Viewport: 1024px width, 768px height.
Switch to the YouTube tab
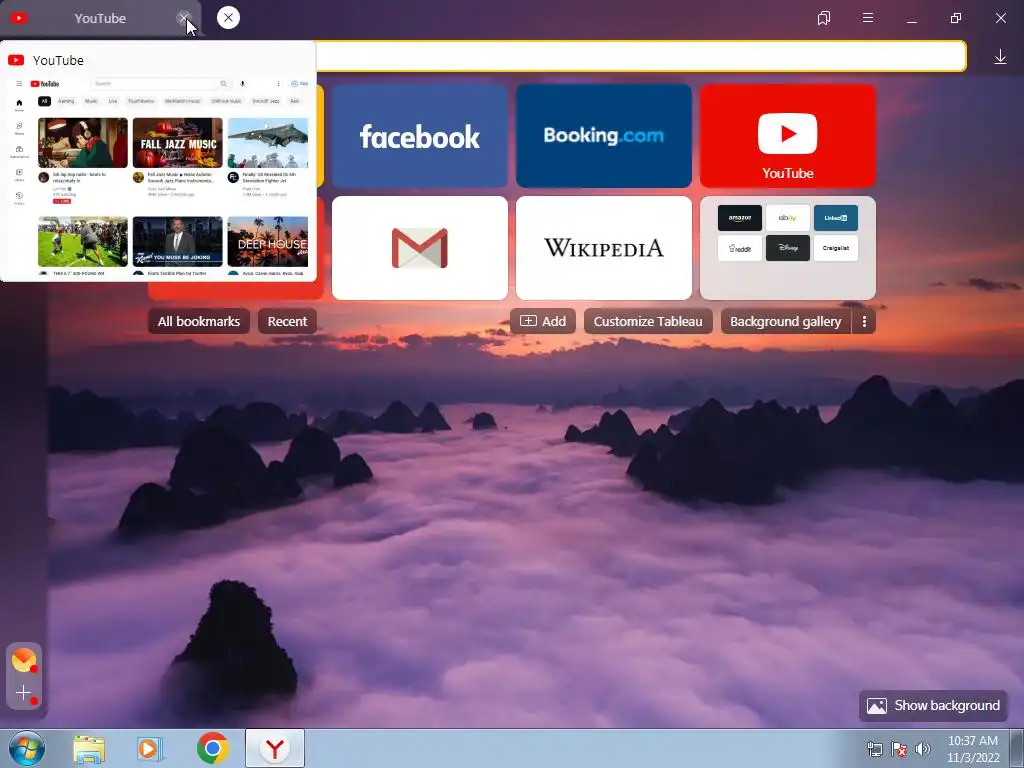click(100, 18)
